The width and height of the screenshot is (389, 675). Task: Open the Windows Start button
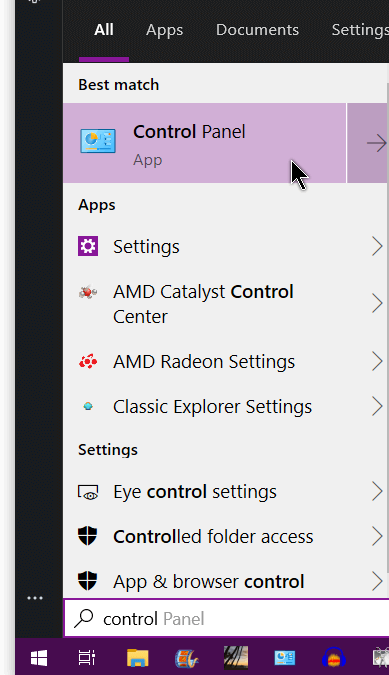coord(39,658)
